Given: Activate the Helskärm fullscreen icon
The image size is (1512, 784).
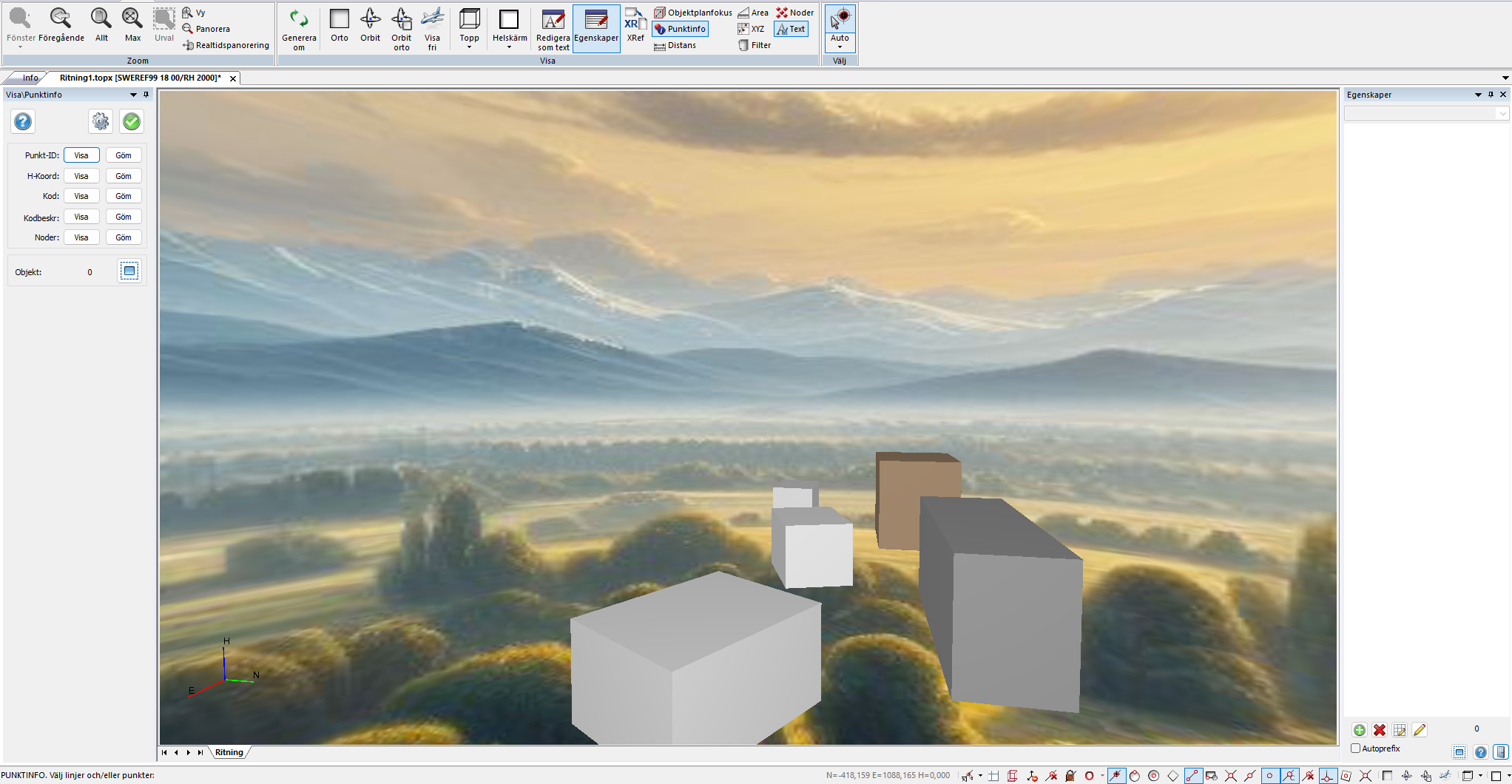Looking at the screenshot, I should click(x=509, y=20).
